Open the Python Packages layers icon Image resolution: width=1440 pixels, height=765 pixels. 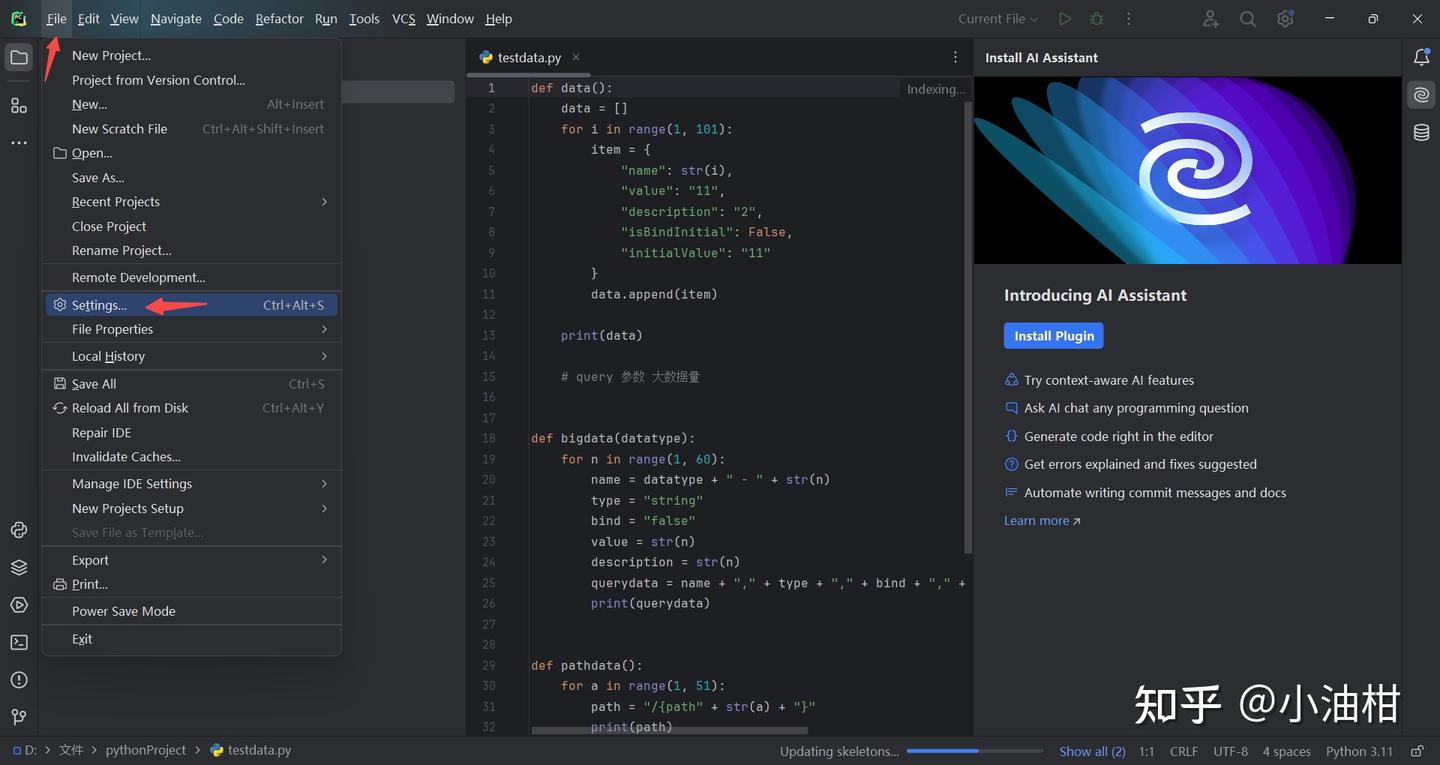pyautogui.click(x=19, y=567)
